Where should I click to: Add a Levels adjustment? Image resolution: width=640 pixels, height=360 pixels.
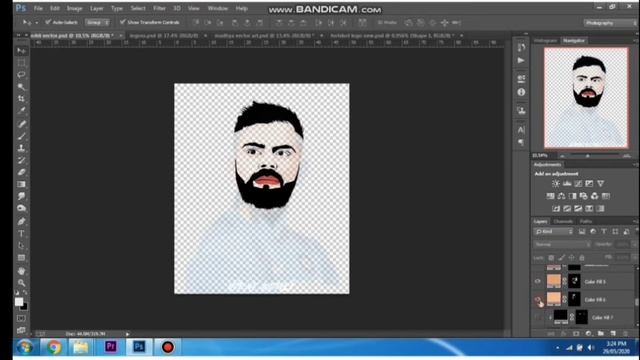567,184
